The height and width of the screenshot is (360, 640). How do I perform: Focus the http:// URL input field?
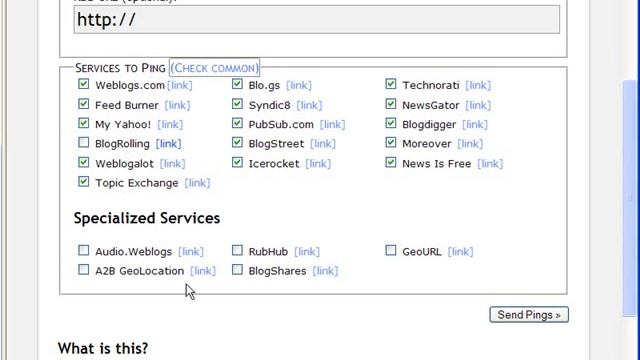tap(317, 20)
